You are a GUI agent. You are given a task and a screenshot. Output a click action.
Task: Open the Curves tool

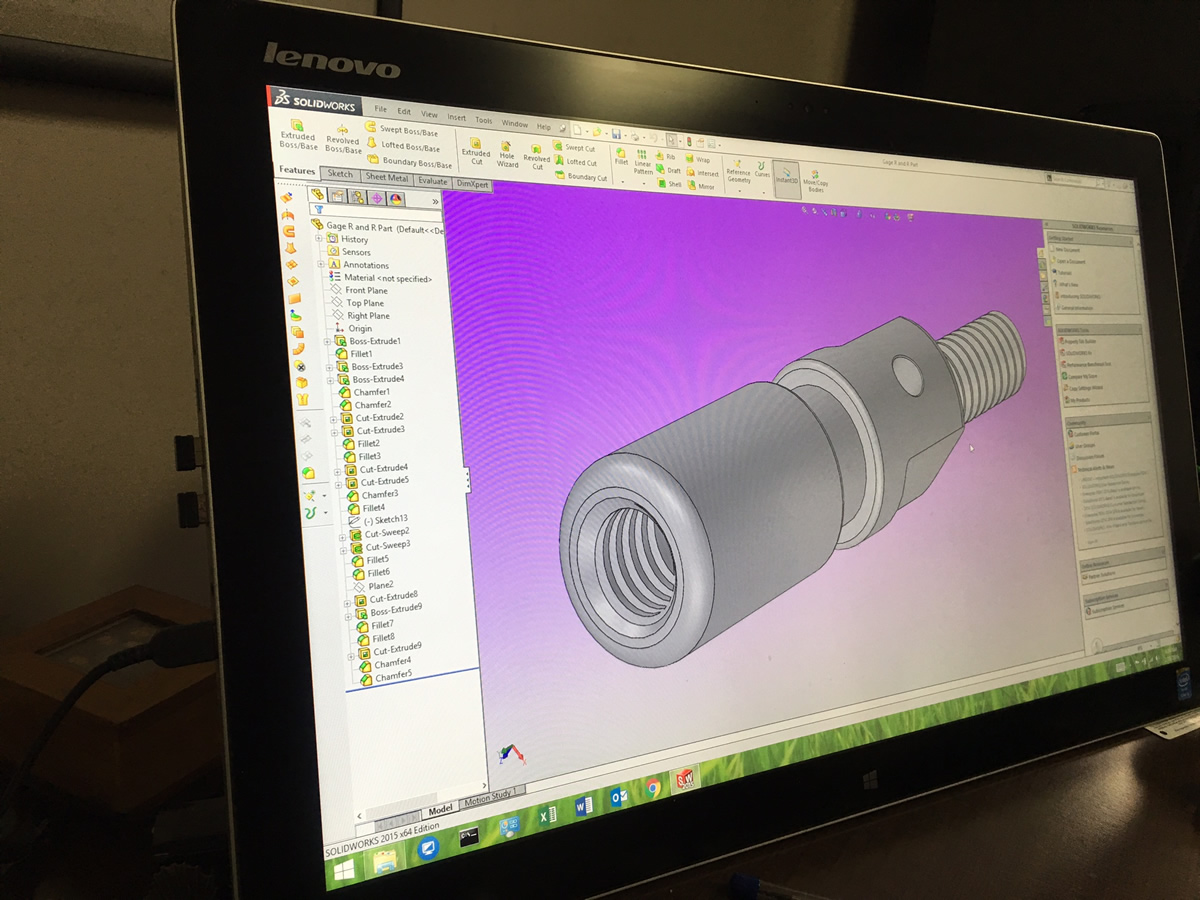[x=763, y=169]
